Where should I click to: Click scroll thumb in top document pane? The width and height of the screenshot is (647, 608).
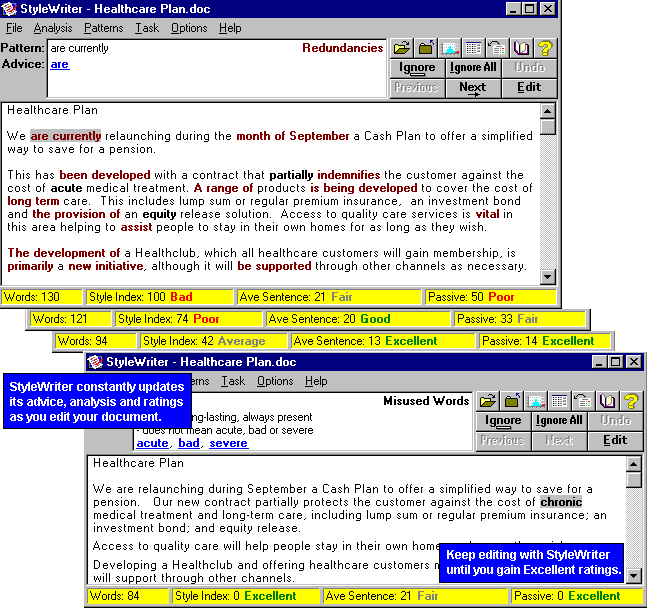548,127
